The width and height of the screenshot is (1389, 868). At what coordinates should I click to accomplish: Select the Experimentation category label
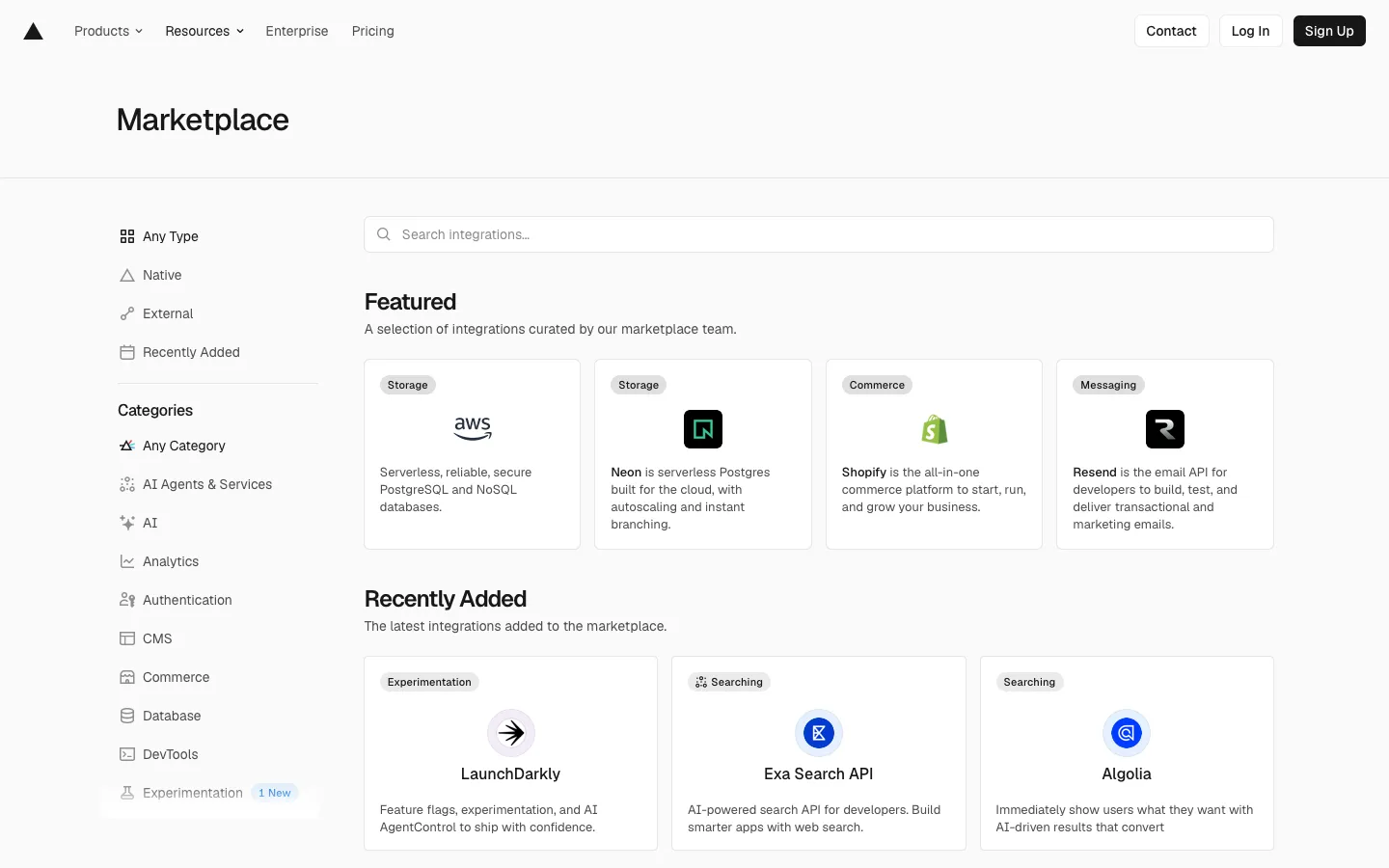193,793
